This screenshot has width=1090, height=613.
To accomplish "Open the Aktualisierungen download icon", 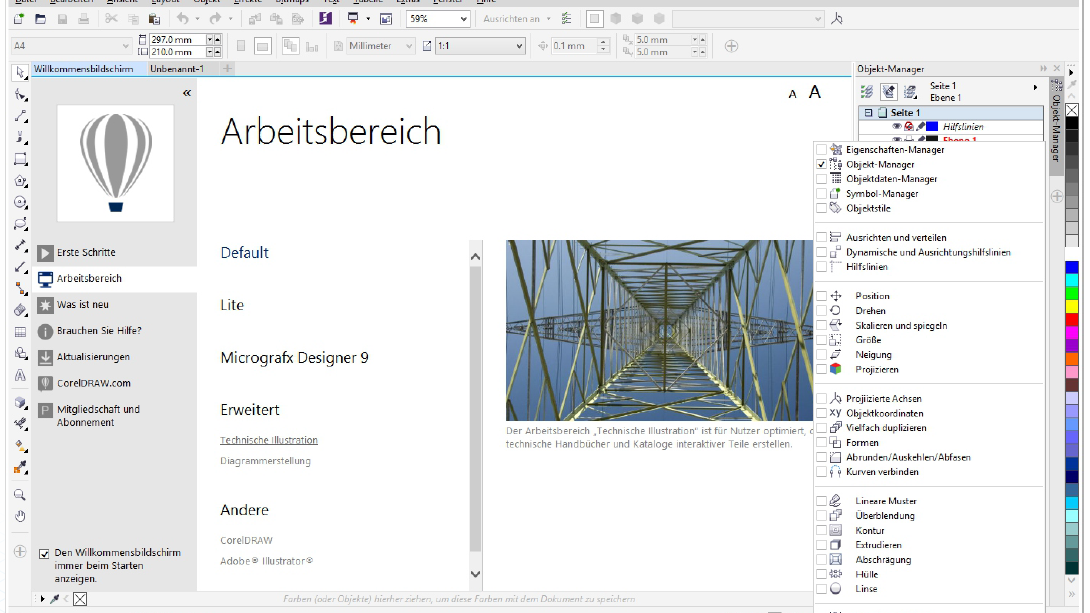I will coord(45,357).
